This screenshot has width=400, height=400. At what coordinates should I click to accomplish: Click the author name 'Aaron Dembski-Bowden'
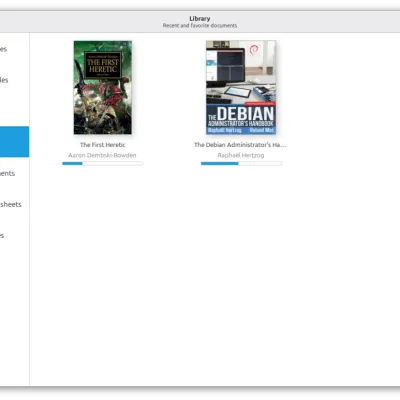[102, 155]
